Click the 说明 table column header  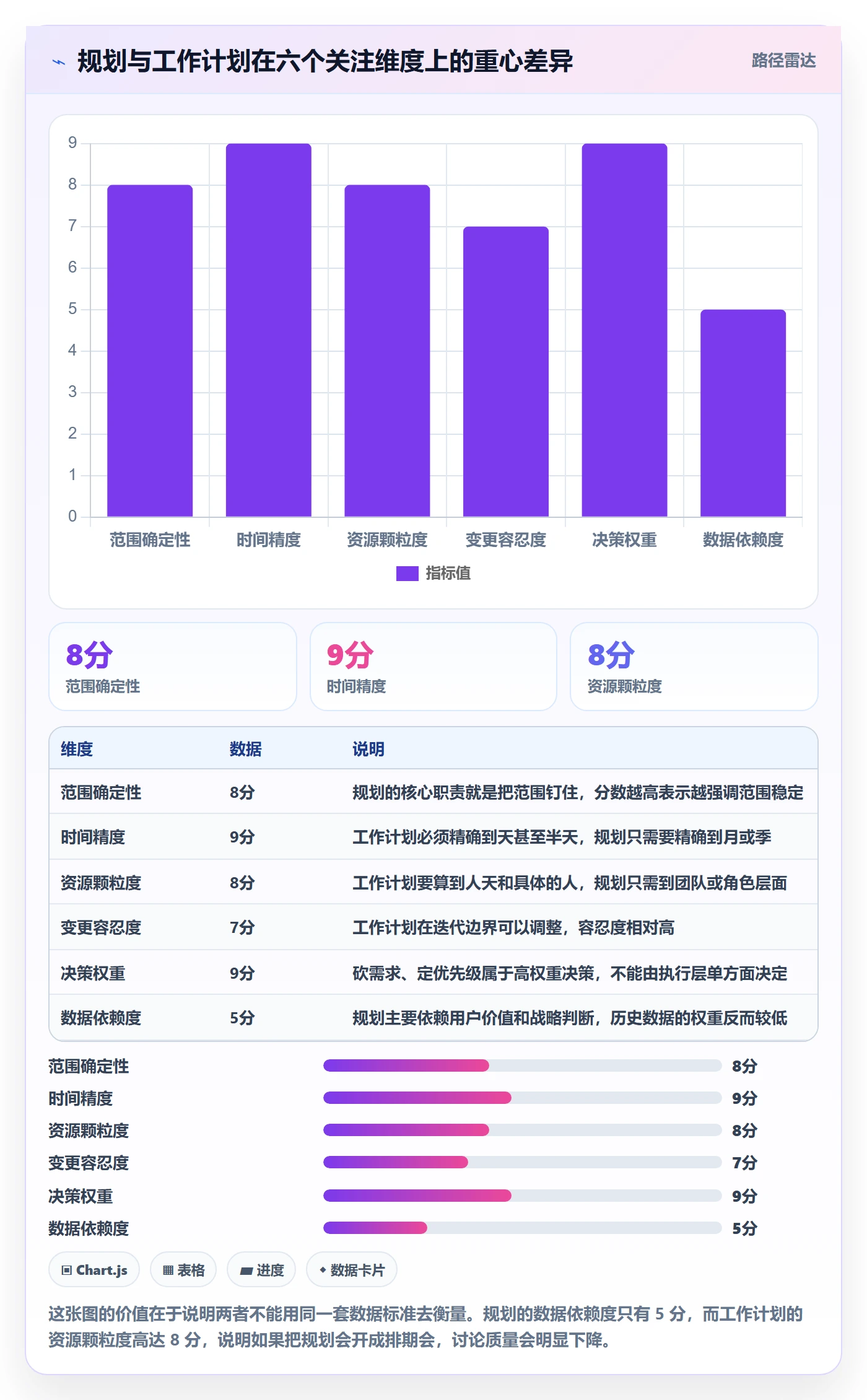[x=368, y=749]
